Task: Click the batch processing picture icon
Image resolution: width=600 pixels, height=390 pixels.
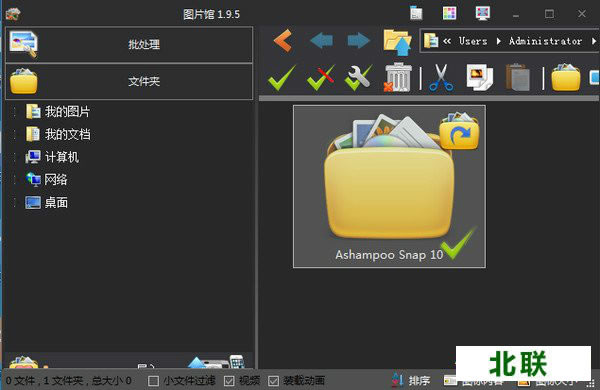Action: click(23, 44)
